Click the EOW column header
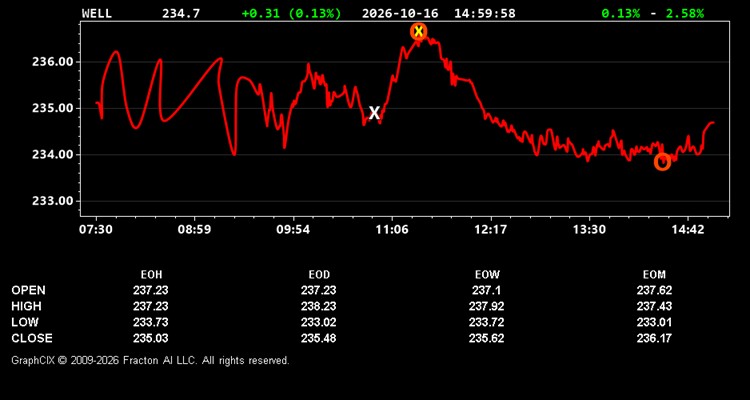750x400 pixels. click(x=487, y=275)
